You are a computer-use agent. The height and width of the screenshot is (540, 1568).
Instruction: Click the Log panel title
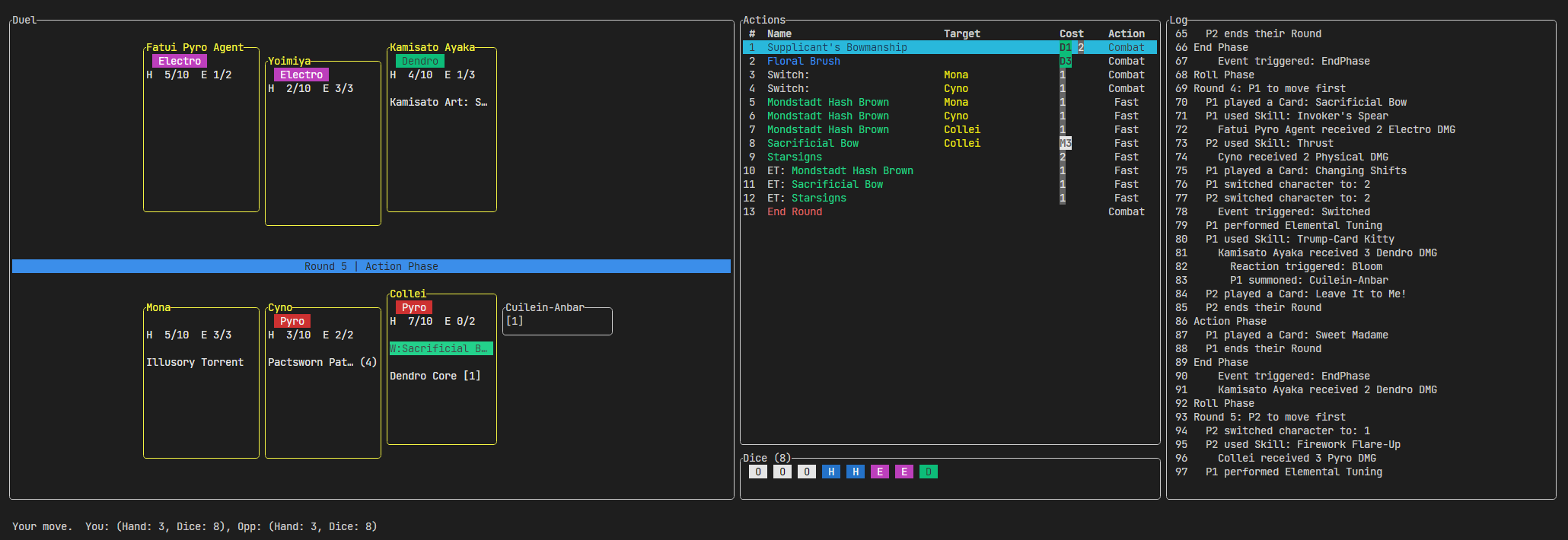[1178, 20]
